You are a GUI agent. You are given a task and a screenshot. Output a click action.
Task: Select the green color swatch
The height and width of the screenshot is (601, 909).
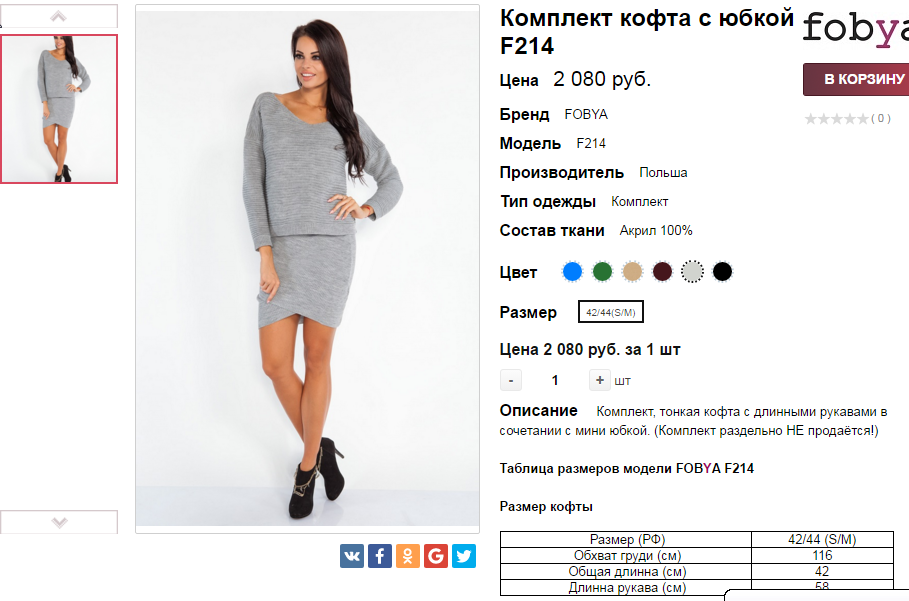[x=602, y=271]
